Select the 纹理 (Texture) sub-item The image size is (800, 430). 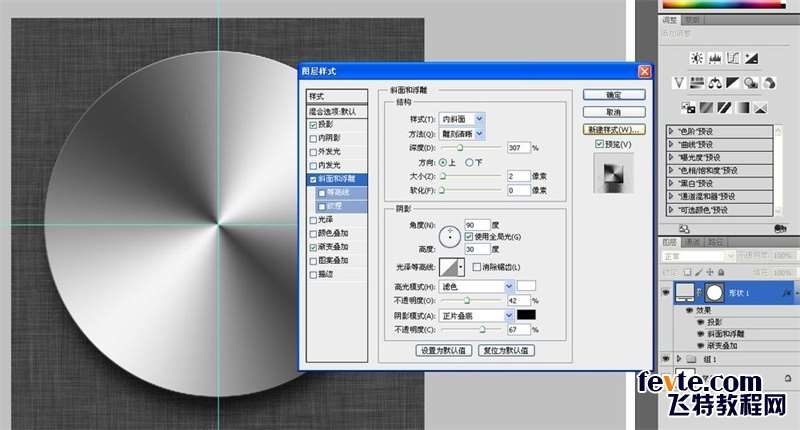point(335,207)
